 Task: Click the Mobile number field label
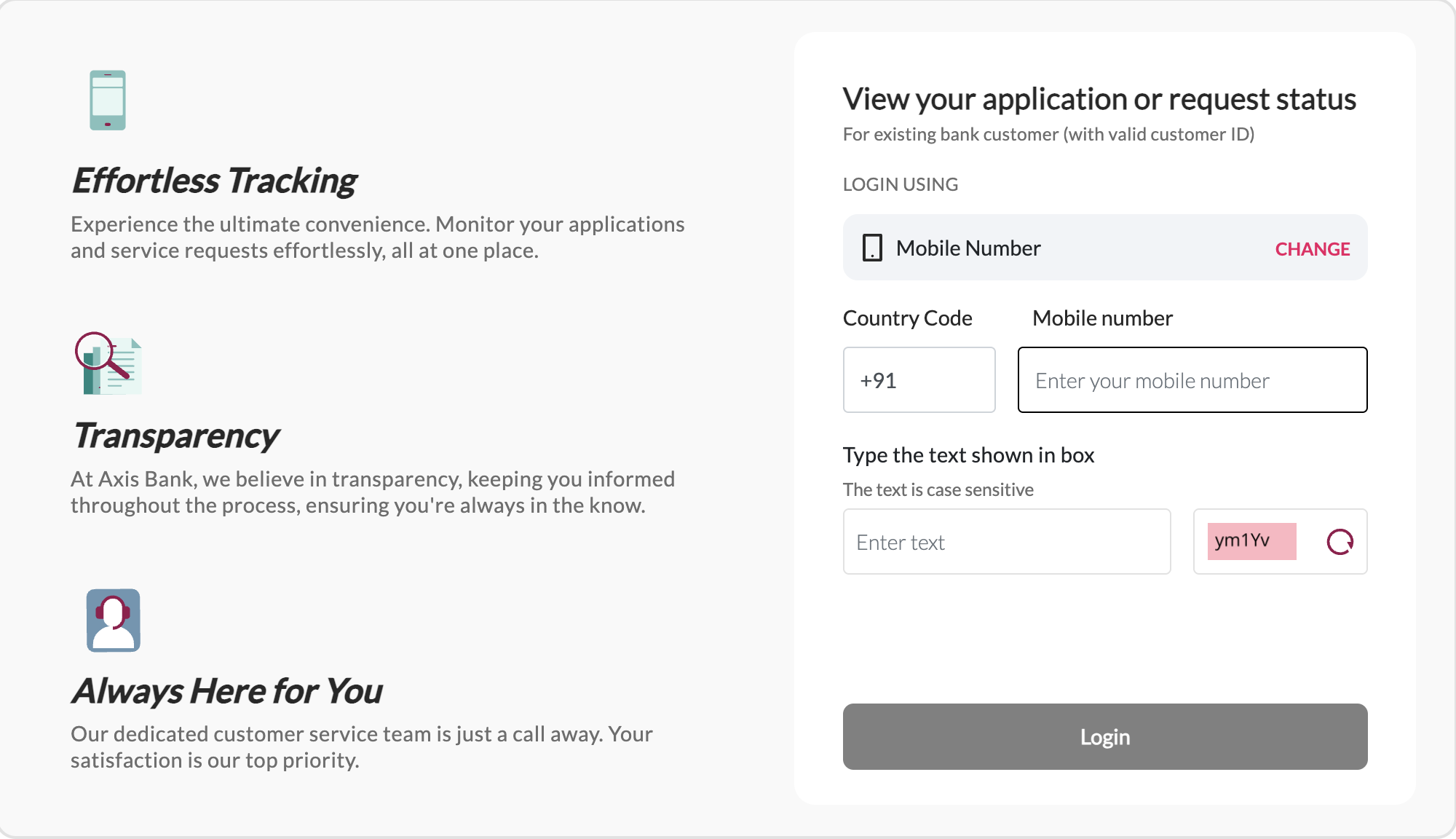point(1102,318)
